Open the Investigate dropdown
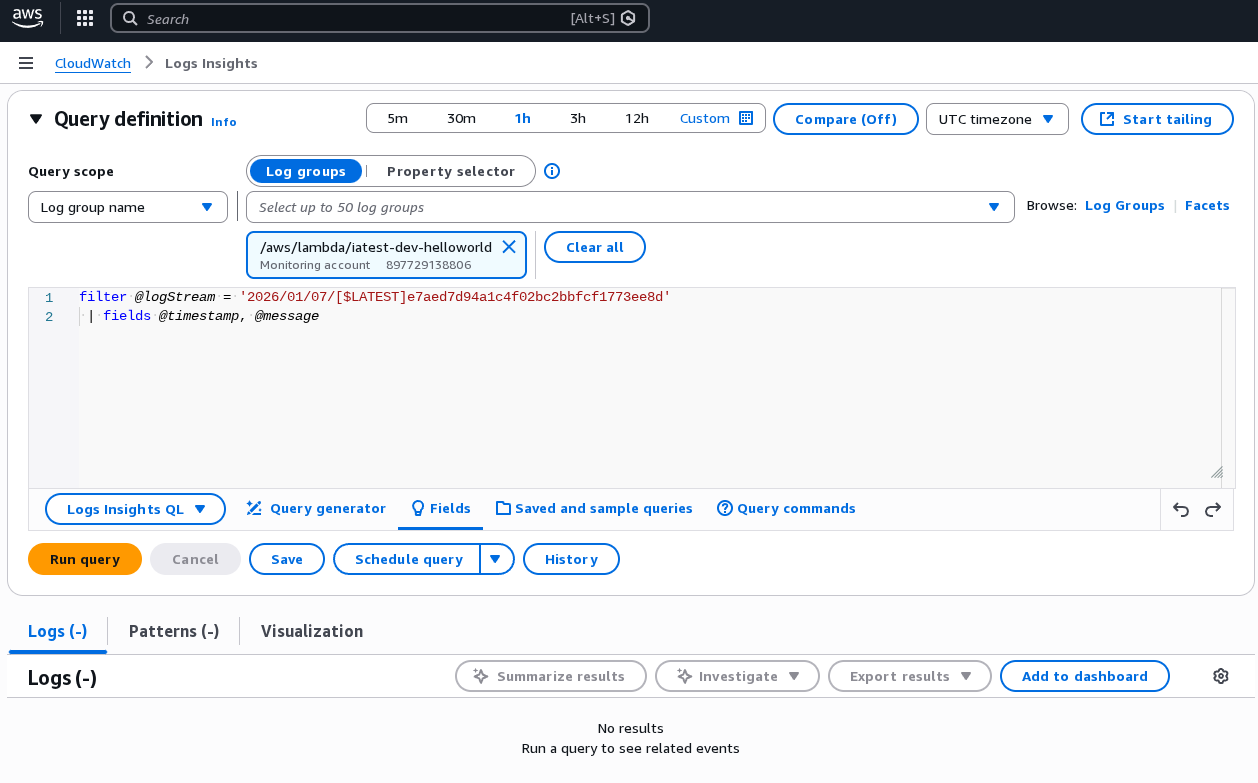This screenshot has width=1258, height=783. click(737, 676)
